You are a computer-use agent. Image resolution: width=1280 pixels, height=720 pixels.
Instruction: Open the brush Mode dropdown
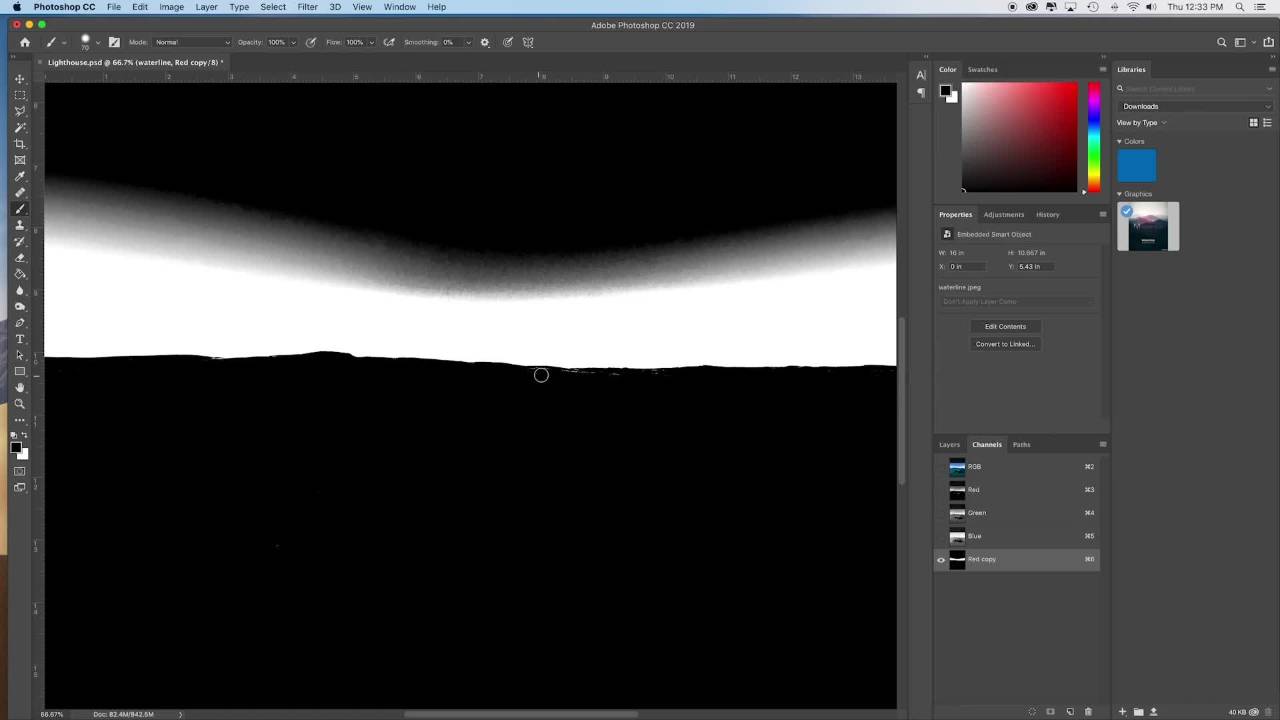(192, 42)
